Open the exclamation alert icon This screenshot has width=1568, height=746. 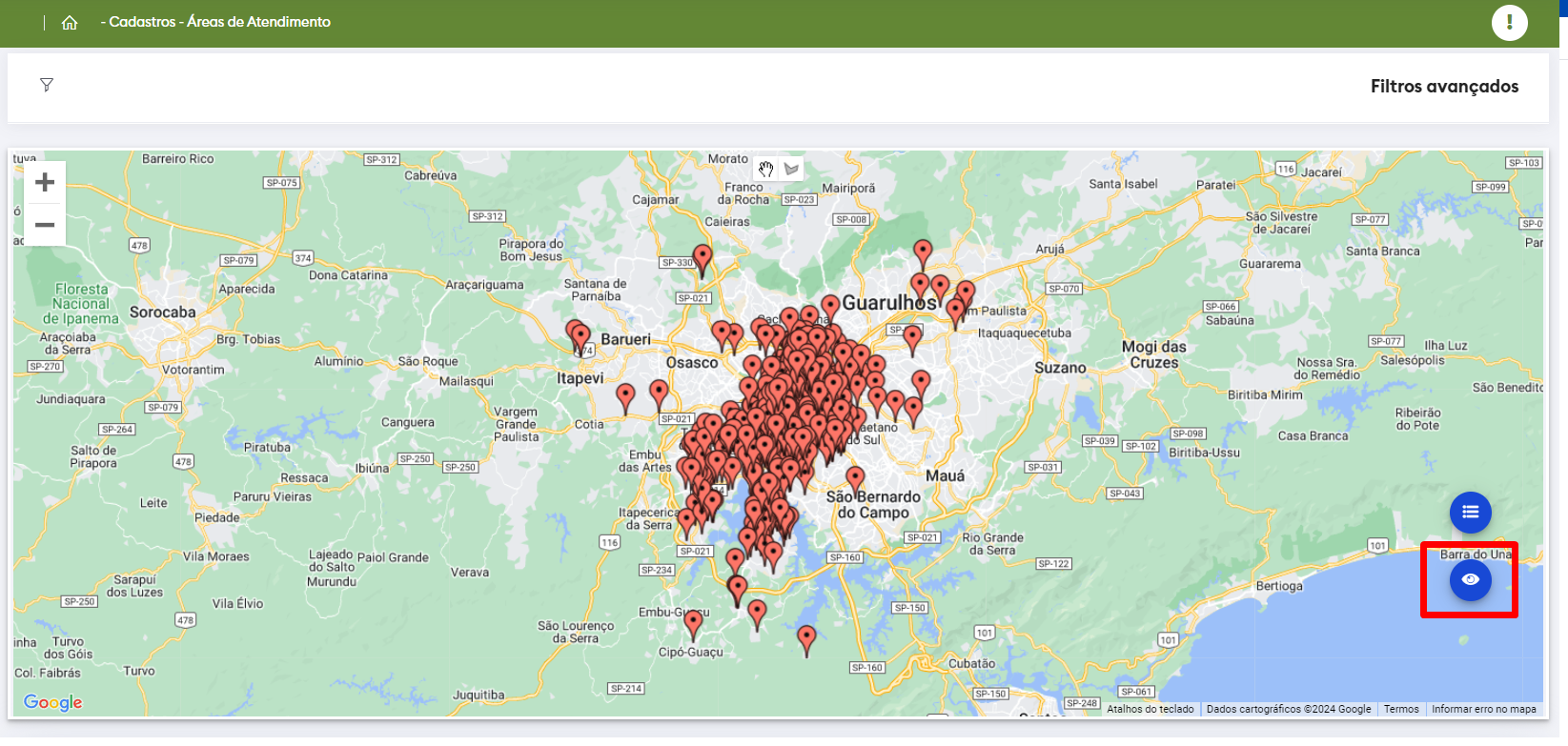pyautogui.click(x=1509, y=22)
